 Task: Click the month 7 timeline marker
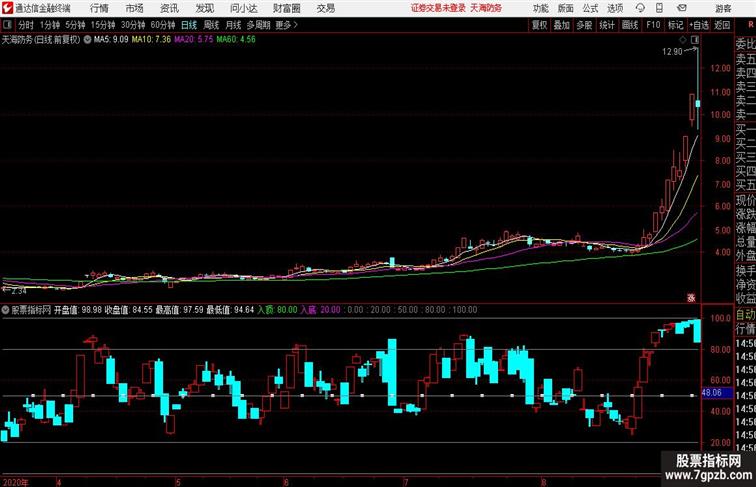click(406, 482)
